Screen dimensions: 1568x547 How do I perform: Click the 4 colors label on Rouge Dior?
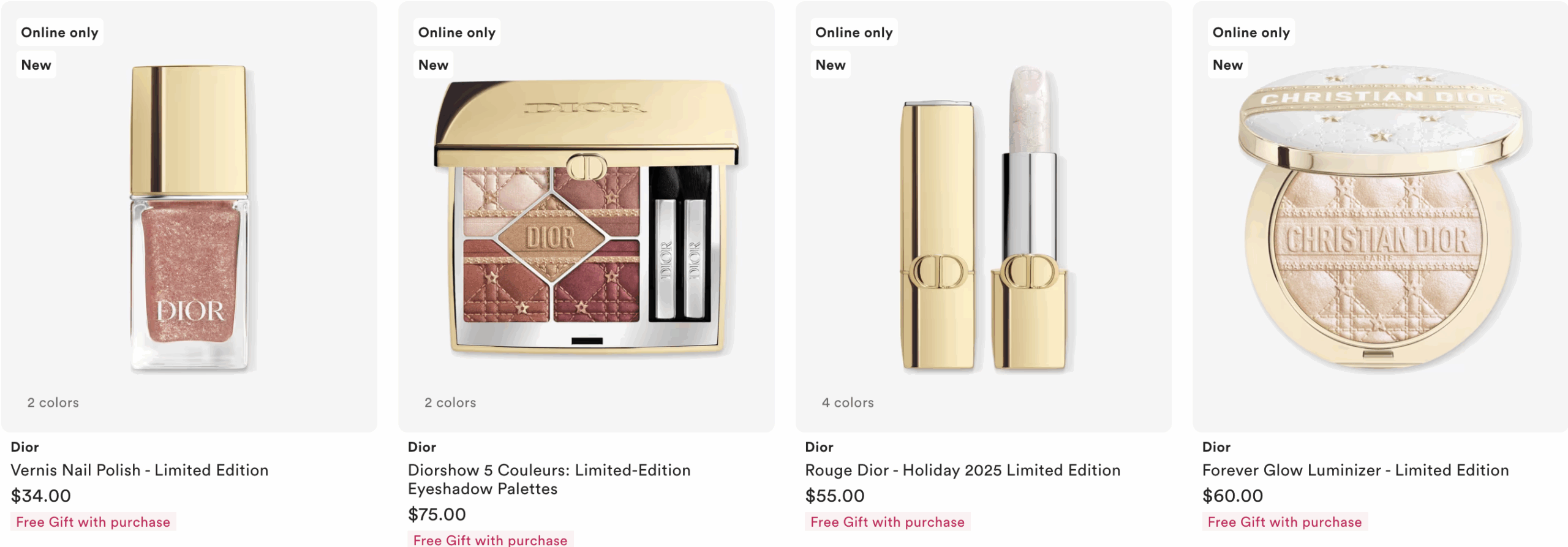point(848,402)
